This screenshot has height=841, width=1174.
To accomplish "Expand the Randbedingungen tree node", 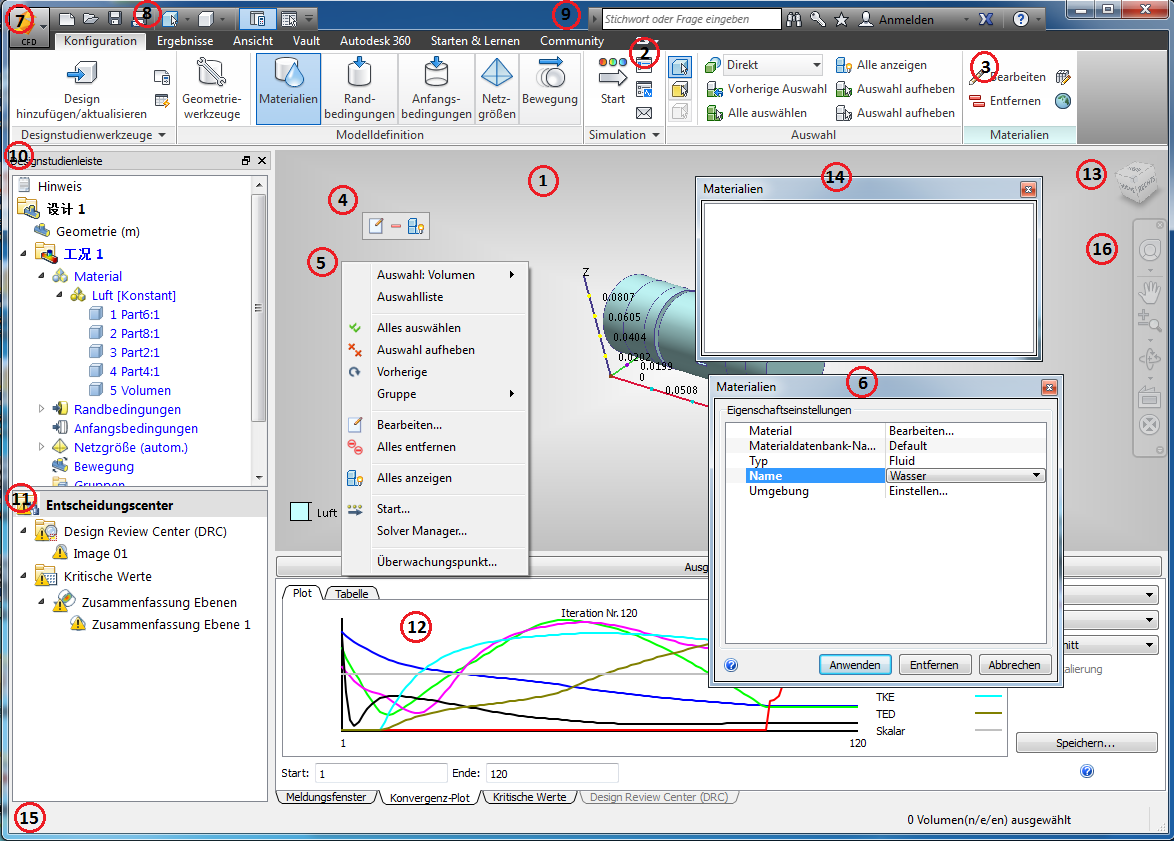I will 42,409.
